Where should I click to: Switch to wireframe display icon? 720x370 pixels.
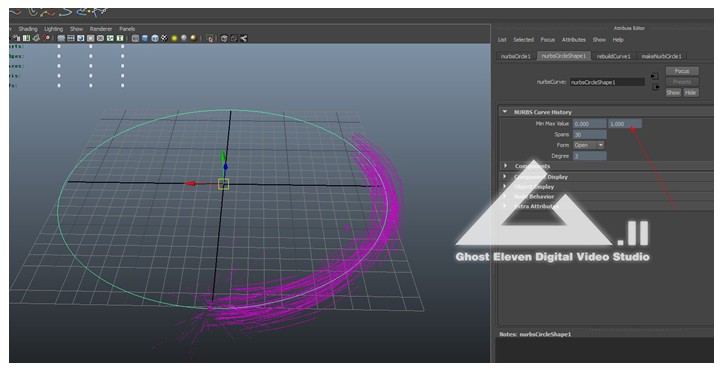[x=135, y=38]
